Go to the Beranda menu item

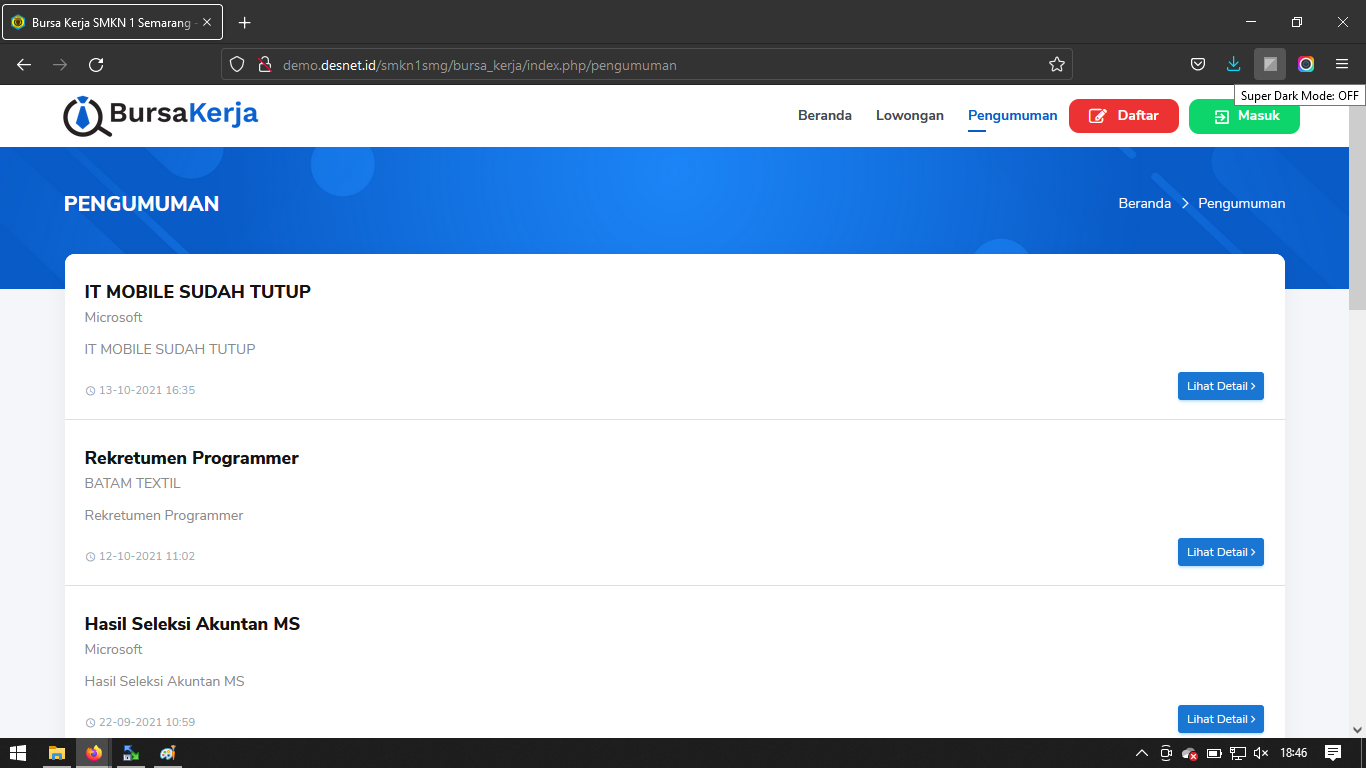point(824,116)
